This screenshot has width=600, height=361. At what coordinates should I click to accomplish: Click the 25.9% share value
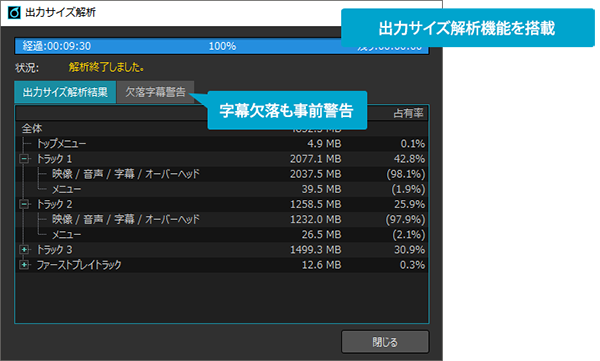pos(409,204)
